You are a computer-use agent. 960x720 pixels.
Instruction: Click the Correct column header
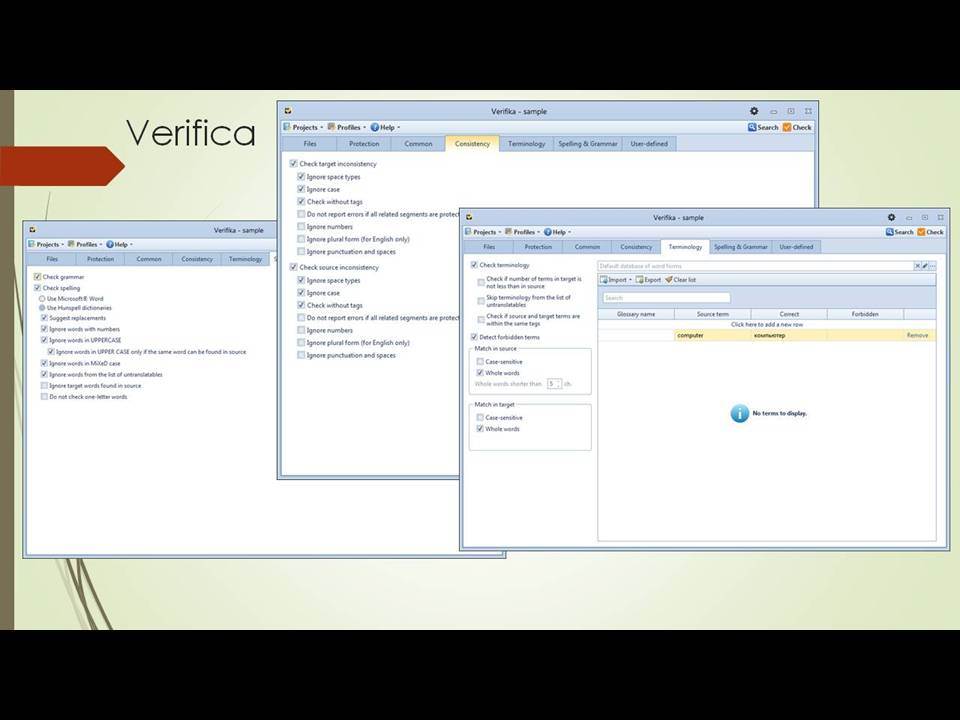pos(789,314)
